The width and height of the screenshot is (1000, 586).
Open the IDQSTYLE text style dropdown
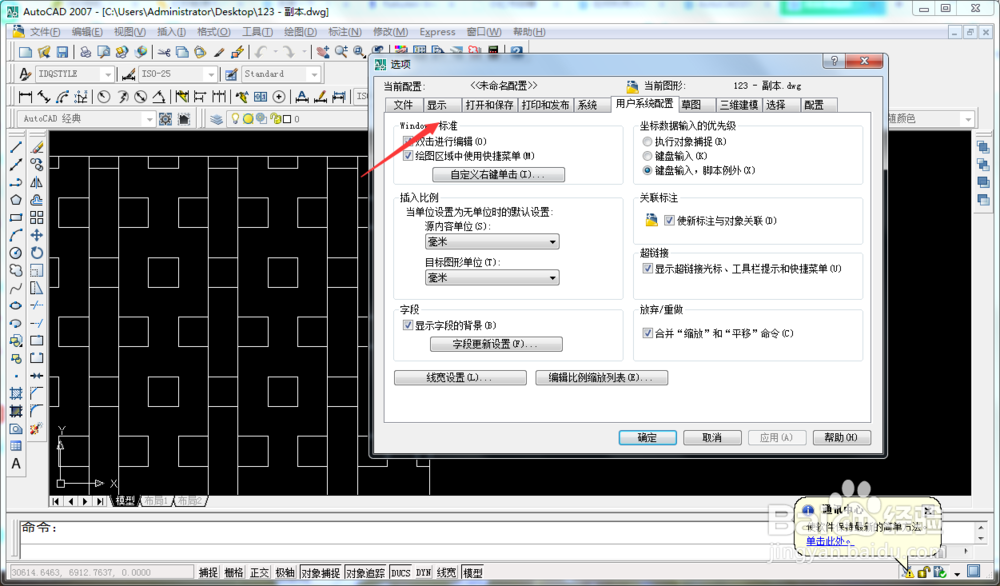[75, 75]
